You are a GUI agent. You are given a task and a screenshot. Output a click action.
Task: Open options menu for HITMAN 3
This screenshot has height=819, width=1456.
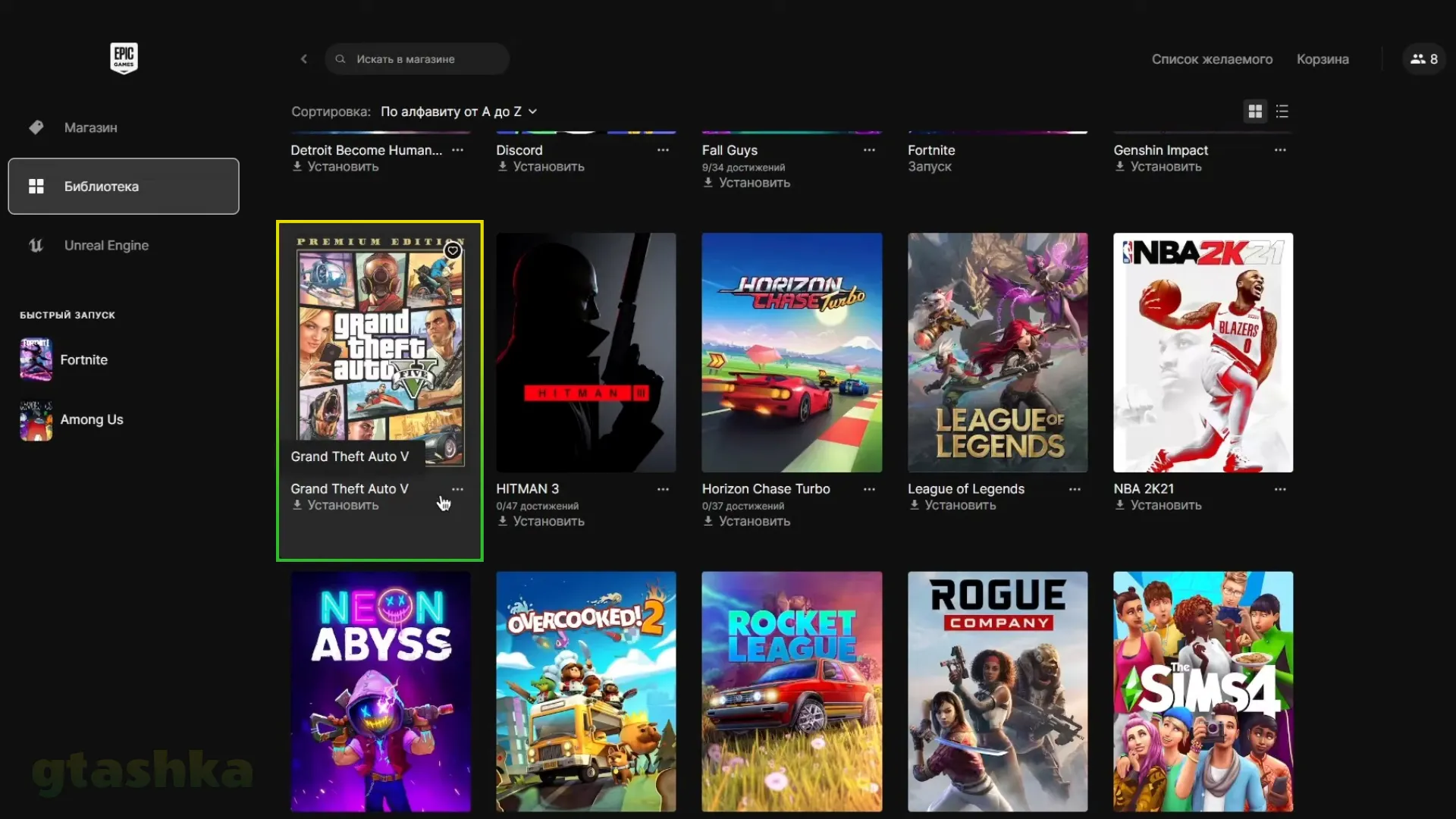point(663,489)
